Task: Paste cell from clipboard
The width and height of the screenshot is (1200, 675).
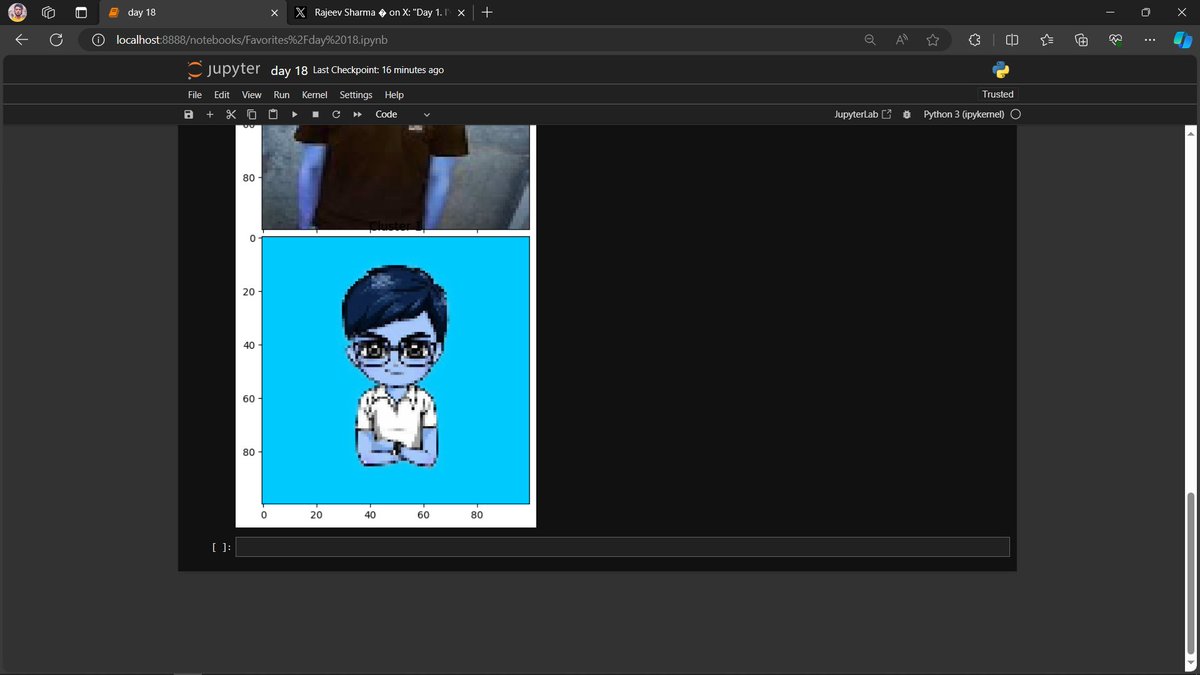Action: point(272,115)
